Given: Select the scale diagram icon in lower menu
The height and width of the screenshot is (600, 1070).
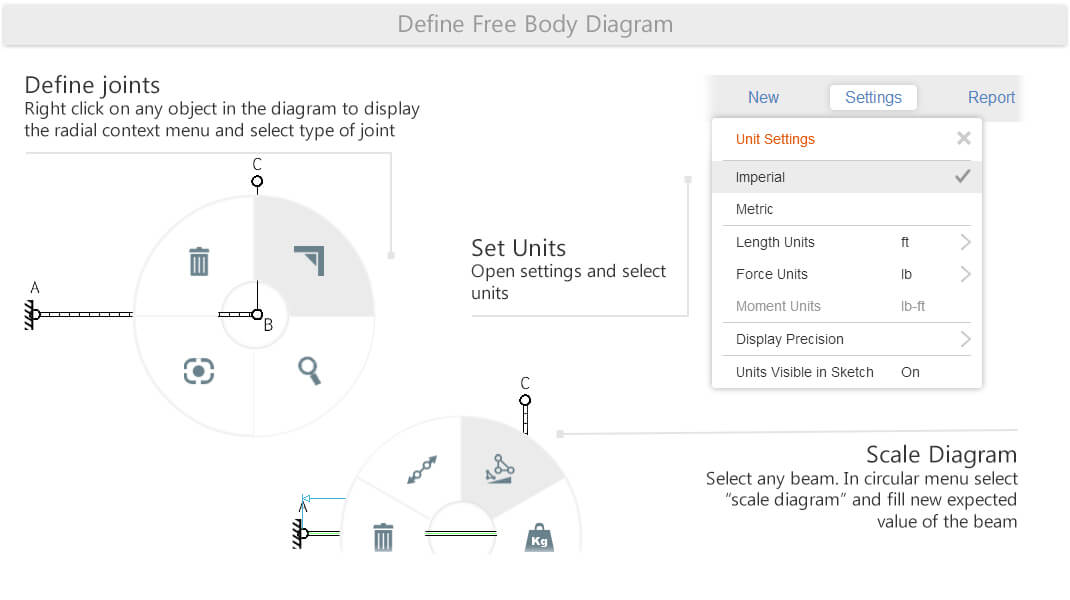Looking at the screenshot, I should point(500,470).
